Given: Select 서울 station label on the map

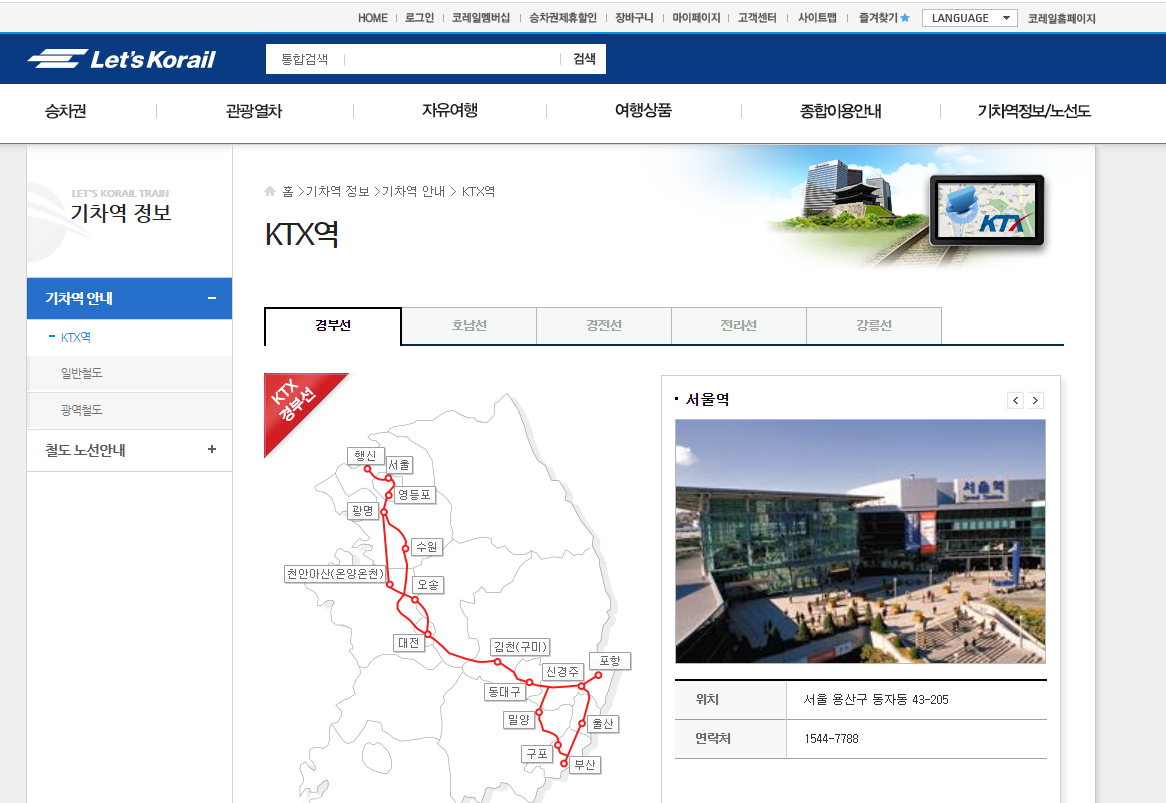Looking at the screenshot, I should 399,465.
